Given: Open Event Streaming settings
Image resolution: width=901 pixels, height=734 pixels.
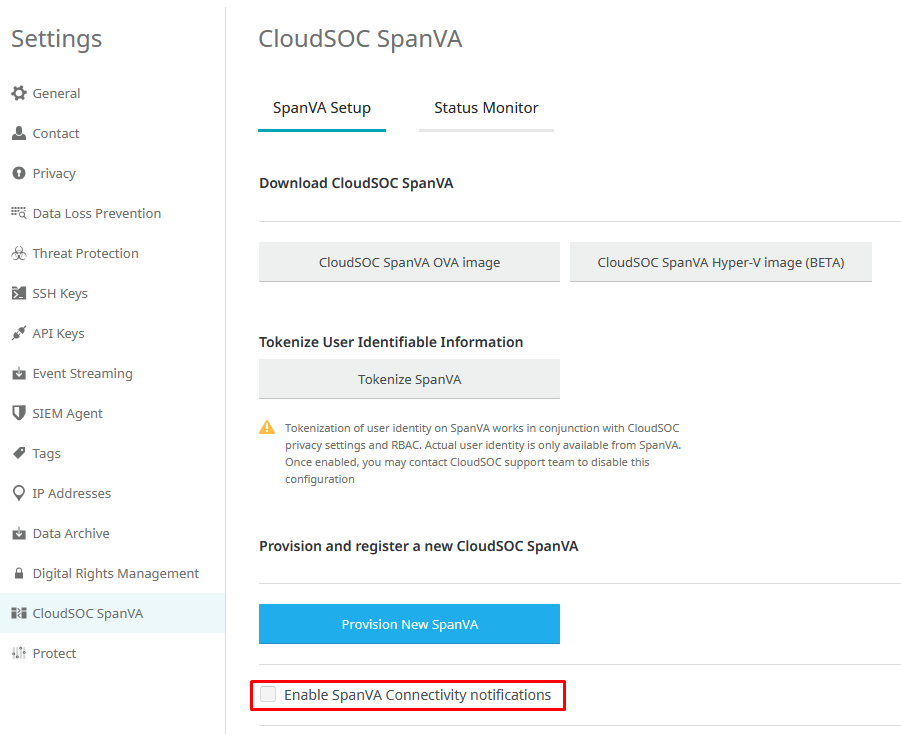Looking at the screenshot, I should coord(82,373).
